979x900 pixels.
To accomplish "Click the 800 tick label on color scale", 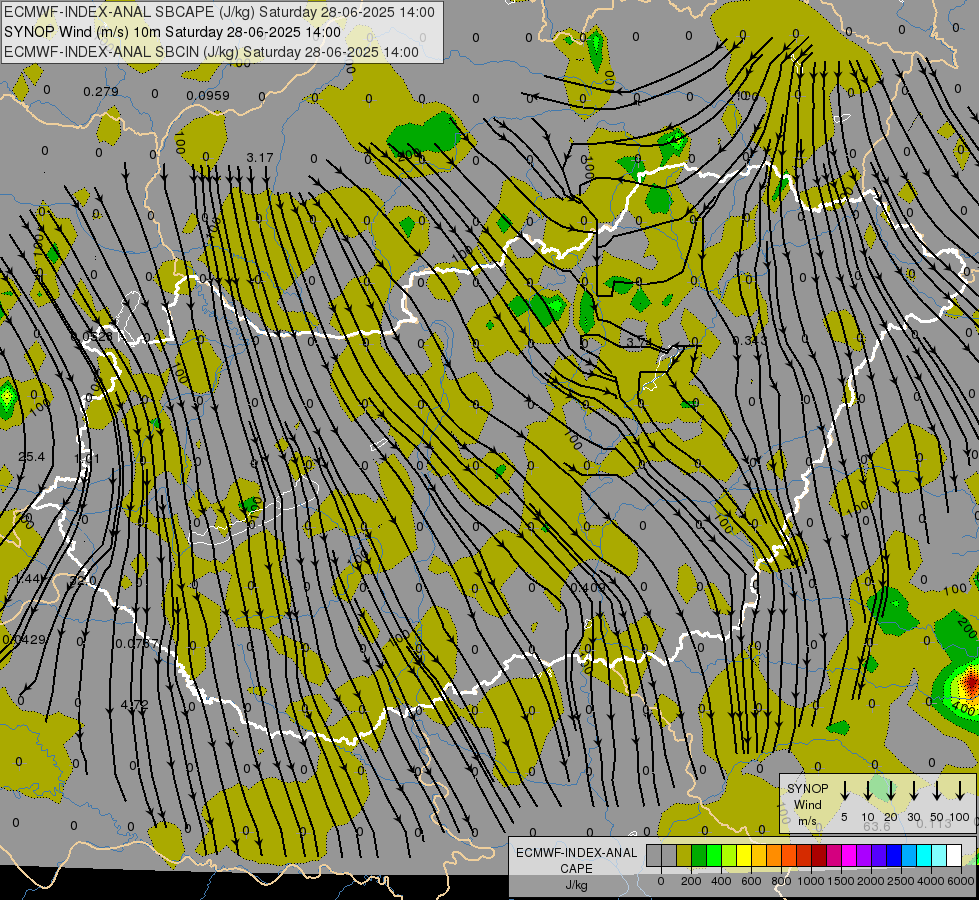I will (781, 881).
